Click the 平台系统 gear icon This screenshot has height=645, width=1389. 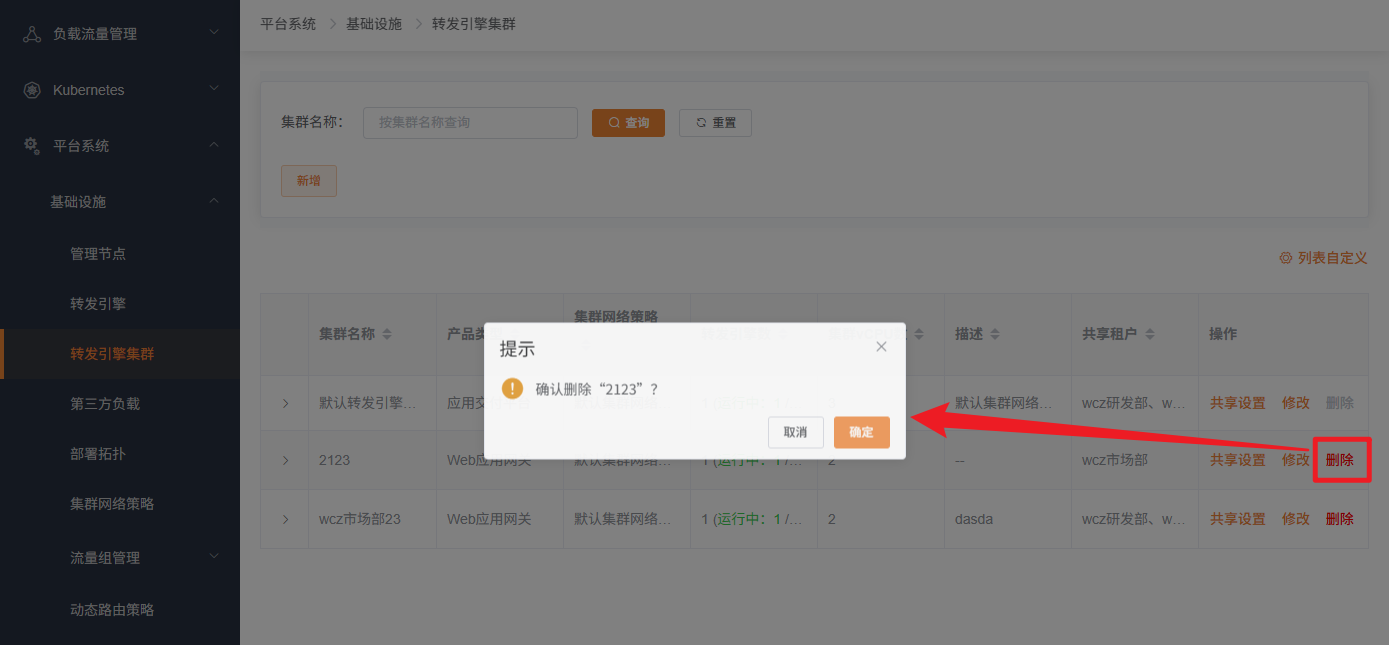(32, 146)
